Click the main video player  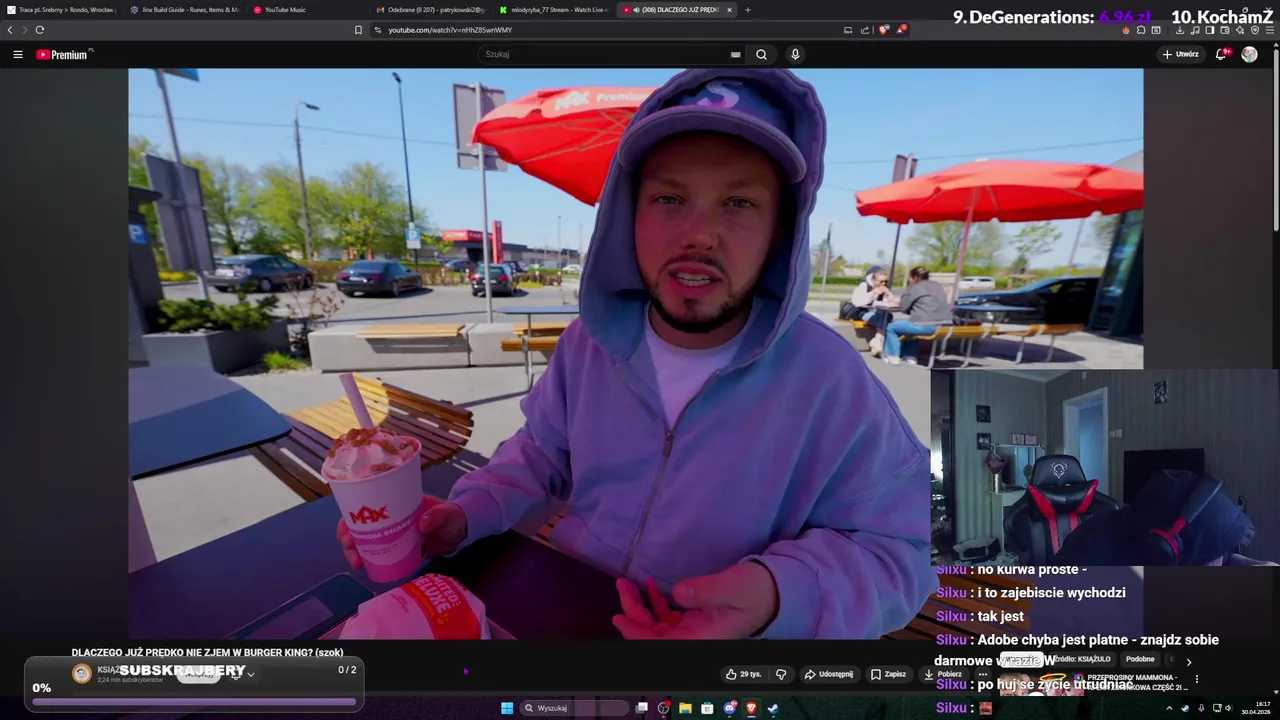click(635, 353)
